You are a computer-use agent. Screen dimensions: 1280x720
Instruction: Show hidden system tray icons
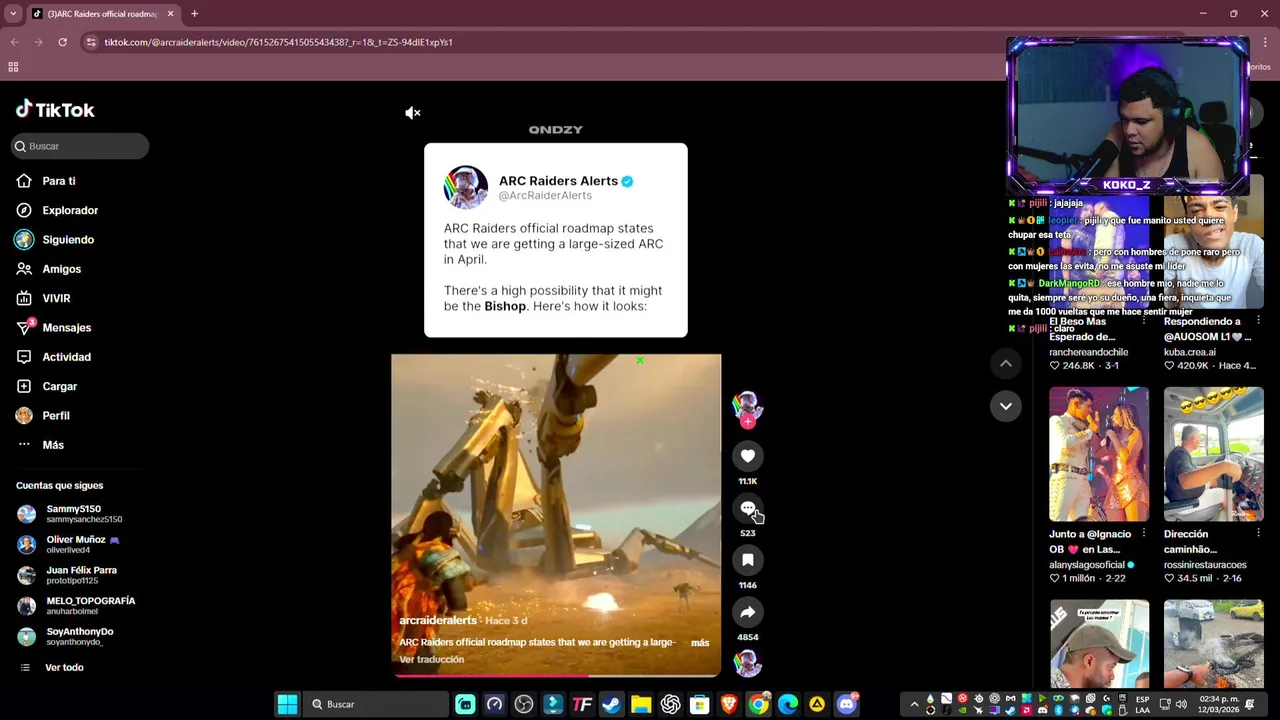[914, 704]
